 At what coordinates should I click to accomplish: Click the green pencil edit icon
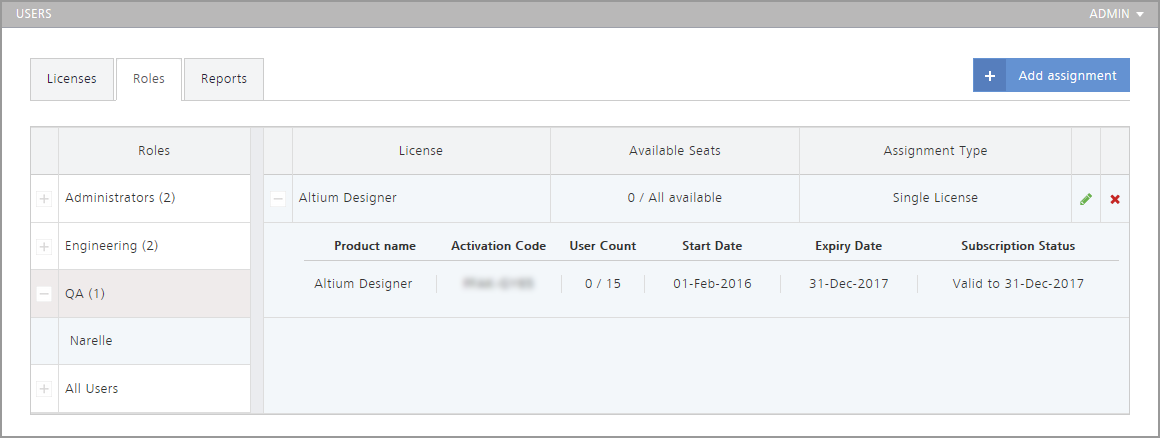[1085, 199]
